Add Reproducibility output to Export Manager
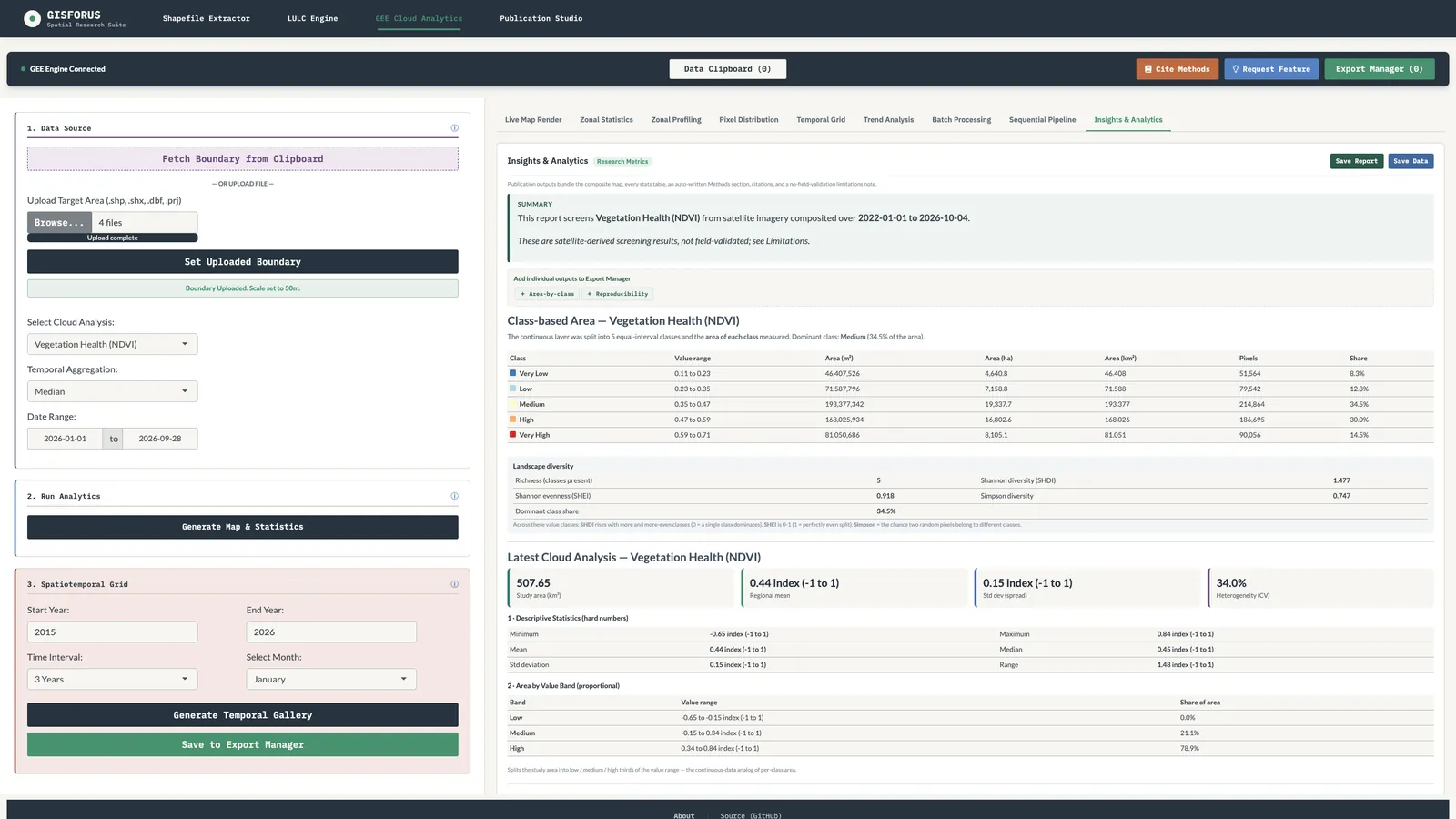The width and height of the screenshot is (1456, 819). 618,294
